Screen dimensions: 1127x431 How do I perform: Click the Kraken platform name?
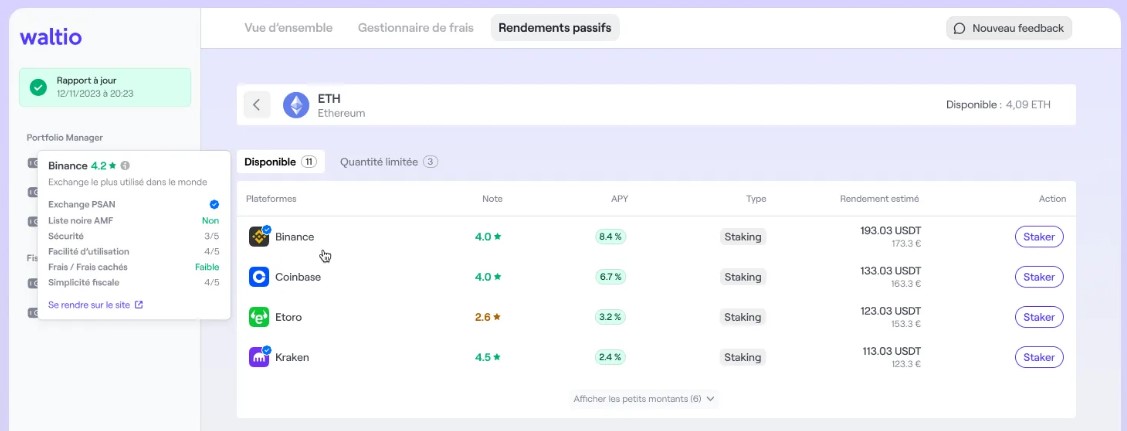pyautogui.click(x=292, y=357)
